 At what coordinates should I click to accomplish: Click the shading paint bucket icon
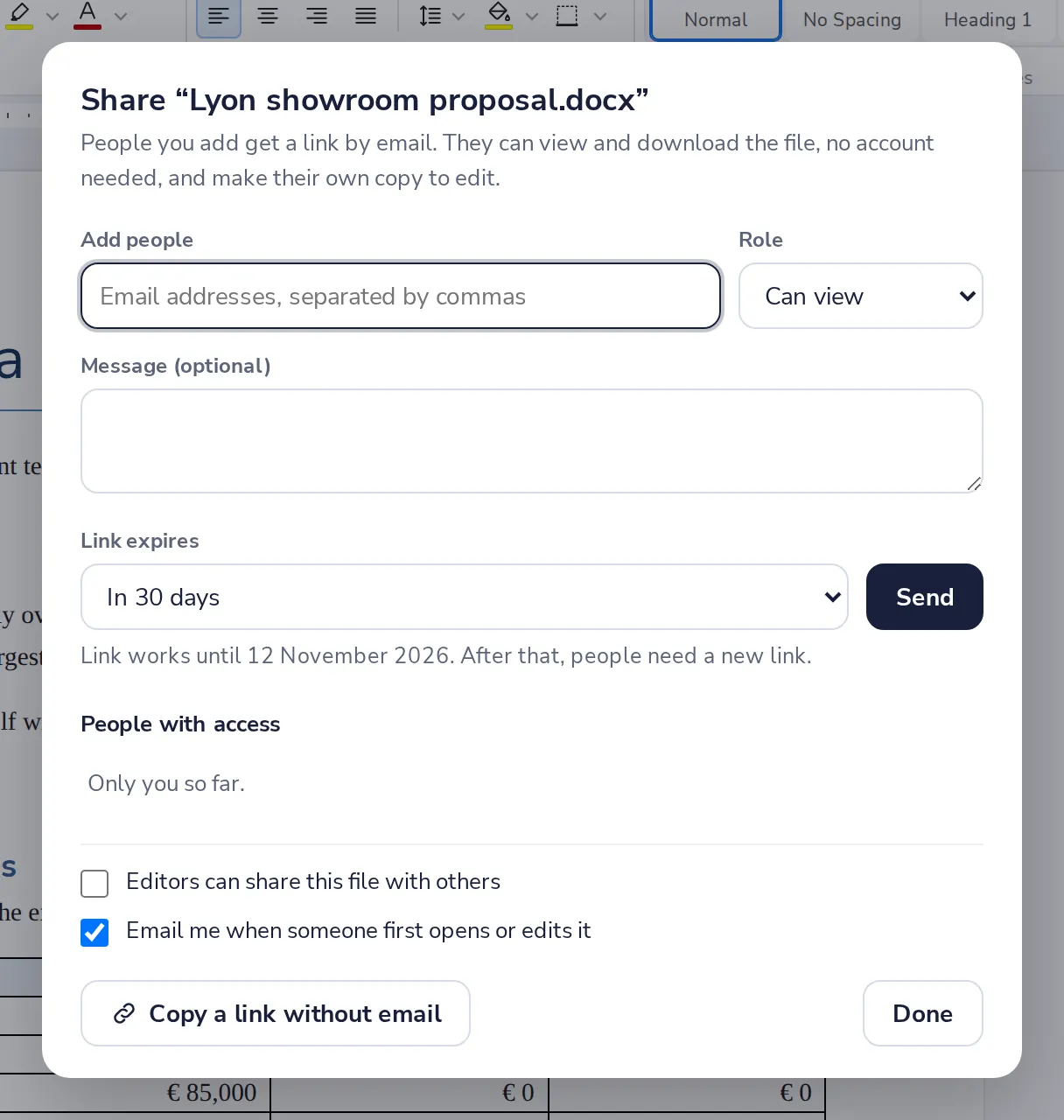click(x=499, y=16)
